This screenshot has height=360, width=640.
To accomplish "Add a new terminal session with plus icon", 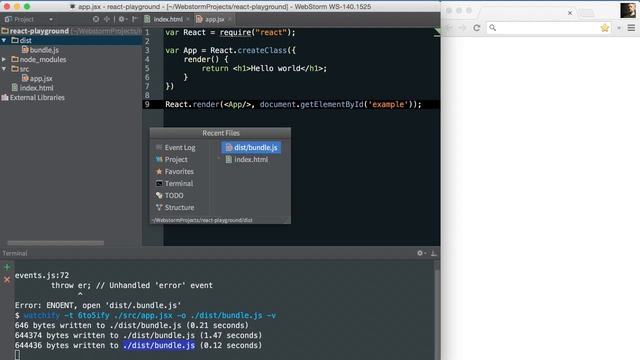I will coord(7,267).
